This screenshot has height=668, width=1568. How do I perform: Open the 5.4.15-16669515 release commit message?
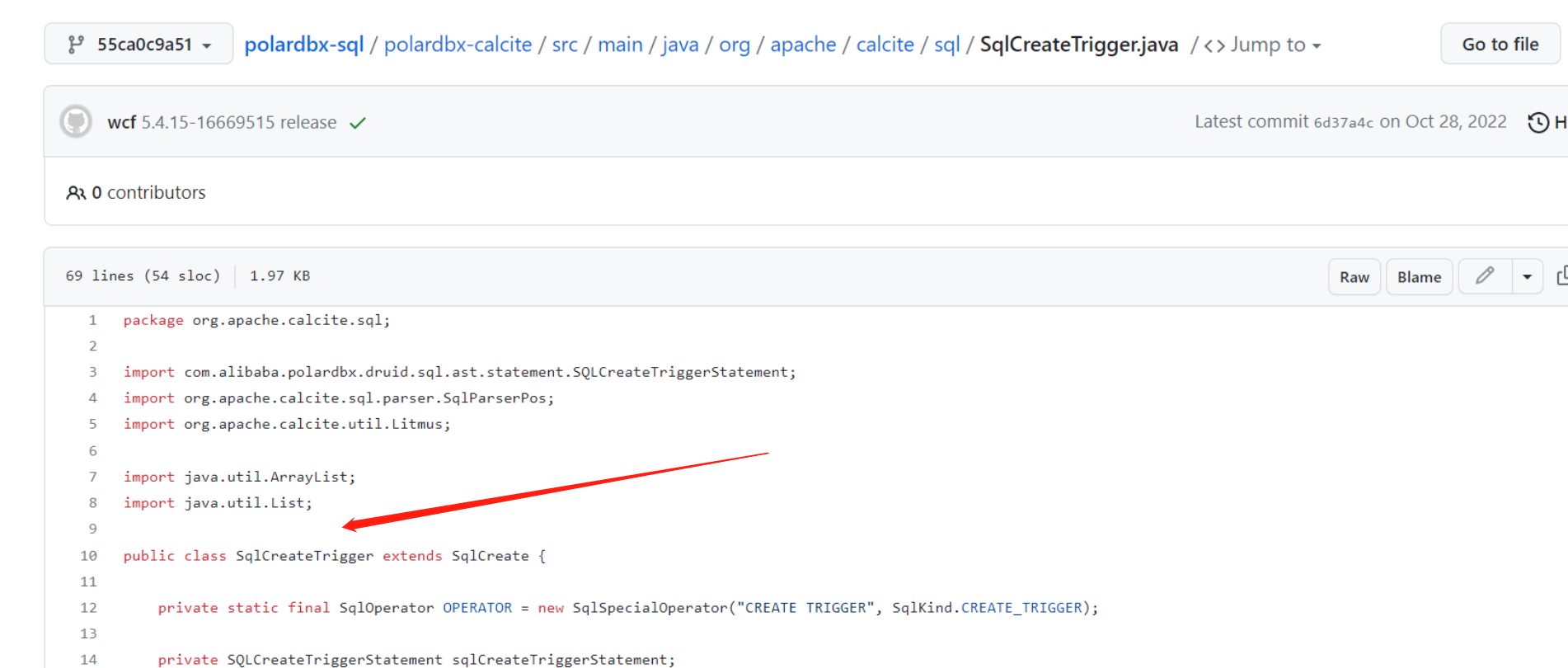(239, 122)
